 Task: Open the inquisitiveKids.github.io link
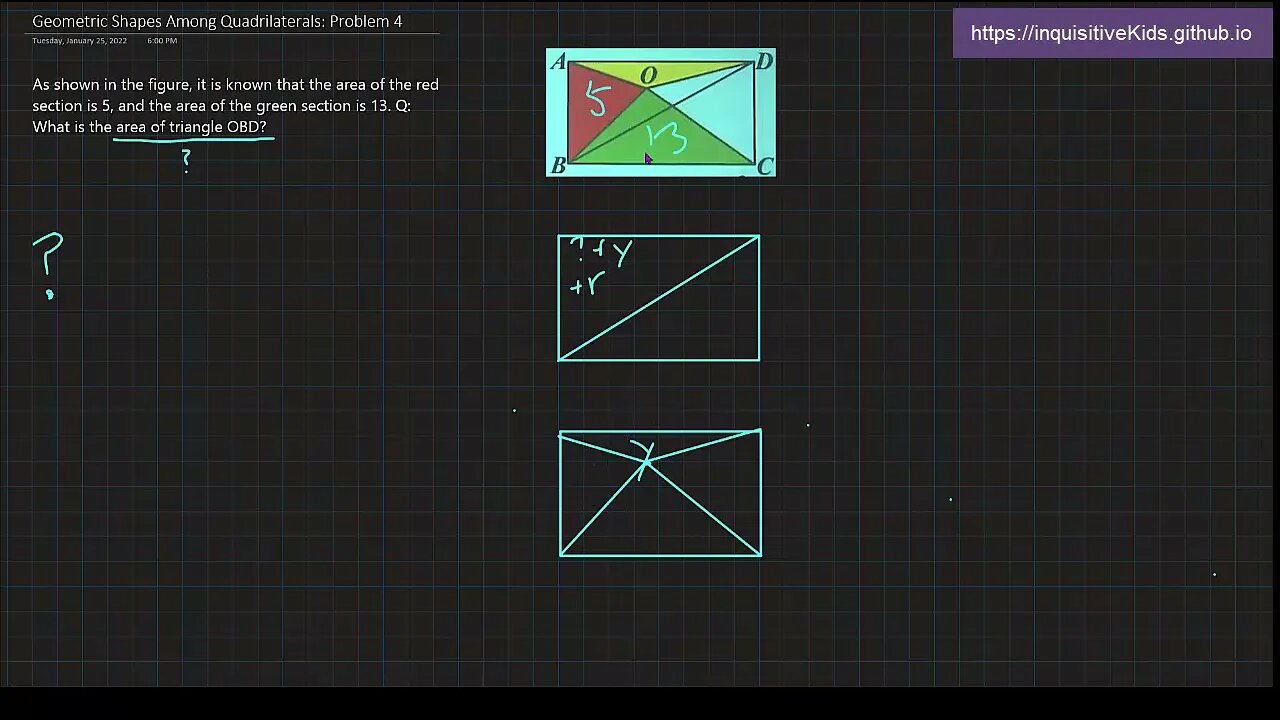coord(1113,33)
